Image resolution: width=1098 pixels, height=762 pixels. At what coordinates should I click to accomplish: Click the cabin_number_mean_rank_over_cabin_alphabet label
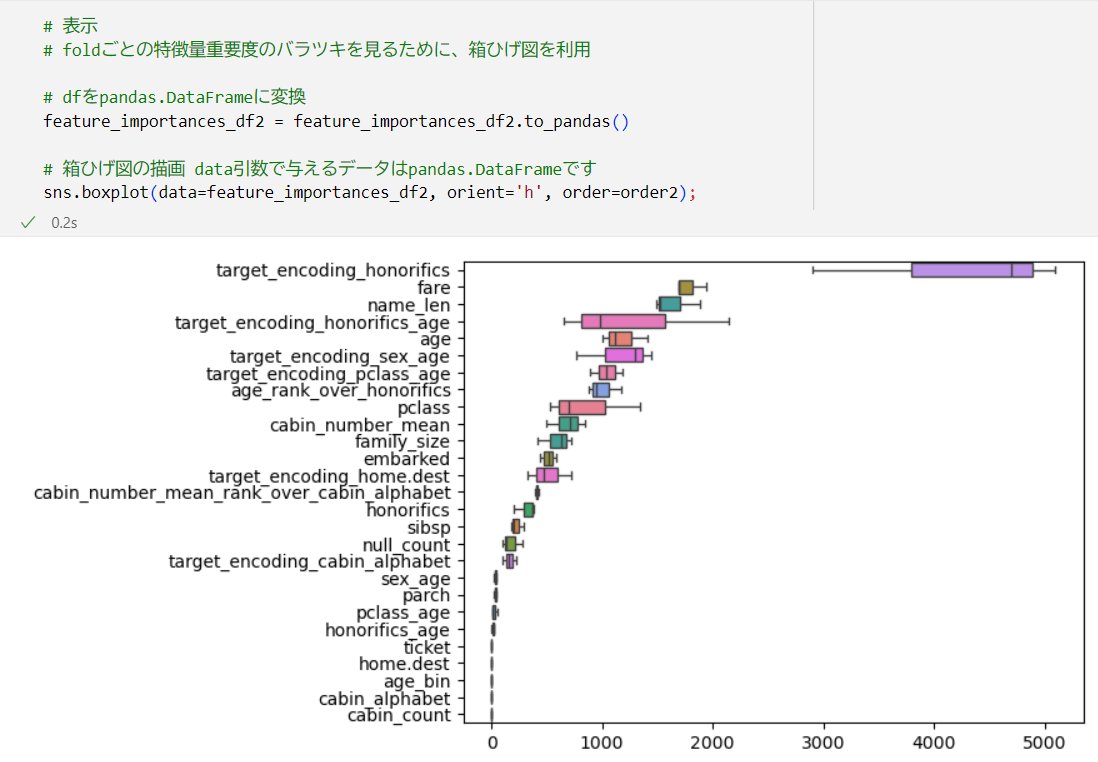pyautogui.click(x=242, y=493)
